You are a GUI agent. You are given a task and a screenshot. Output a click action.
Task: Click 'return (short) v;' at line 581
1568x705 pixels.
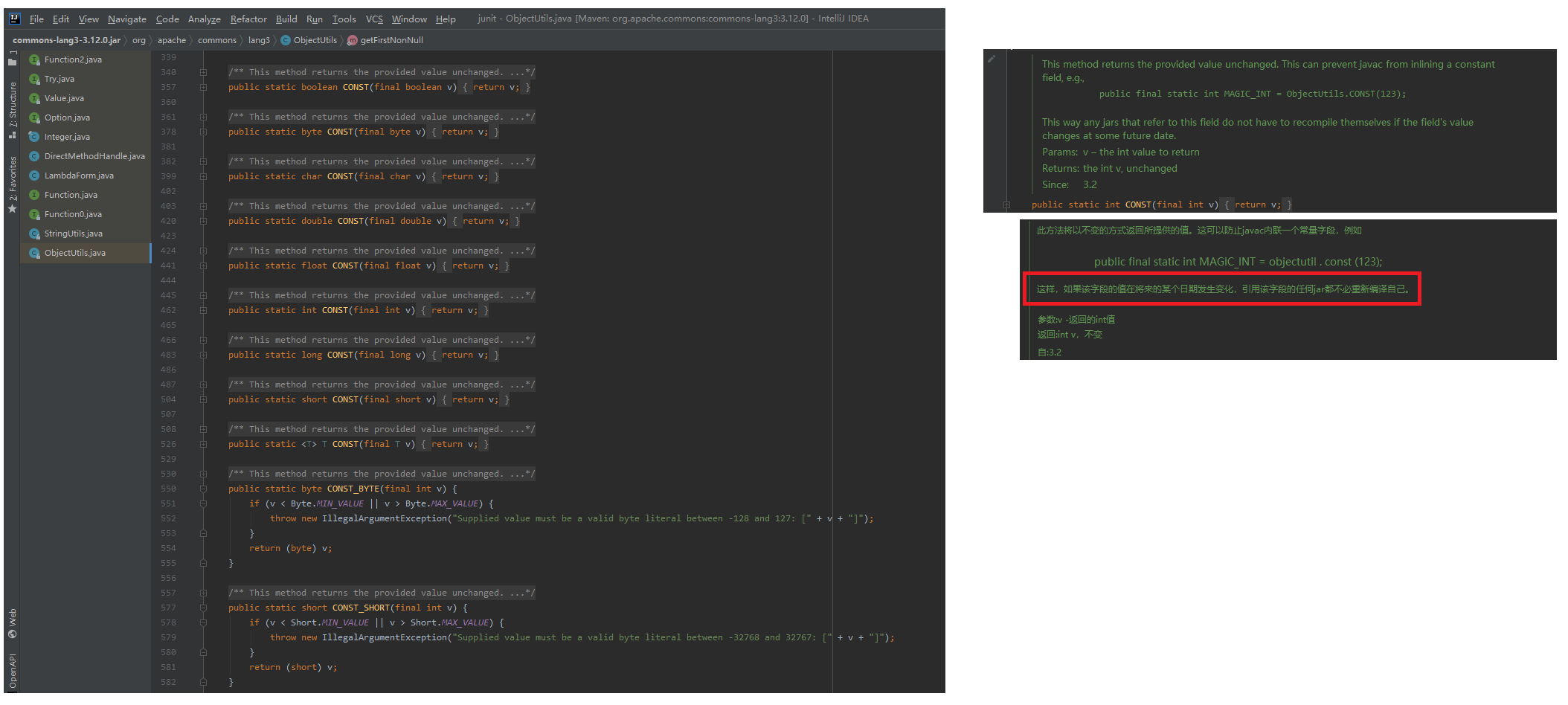(x=293, y=667)
